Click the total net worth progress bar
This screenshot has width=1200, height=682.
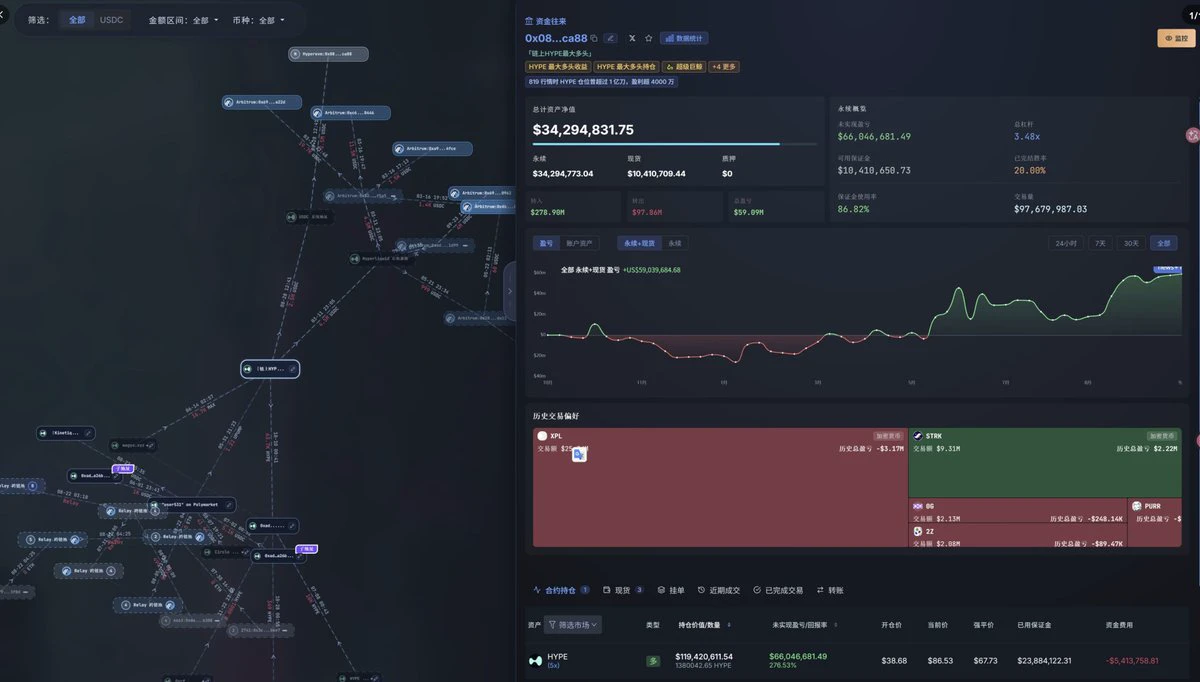tap(676, 144)
